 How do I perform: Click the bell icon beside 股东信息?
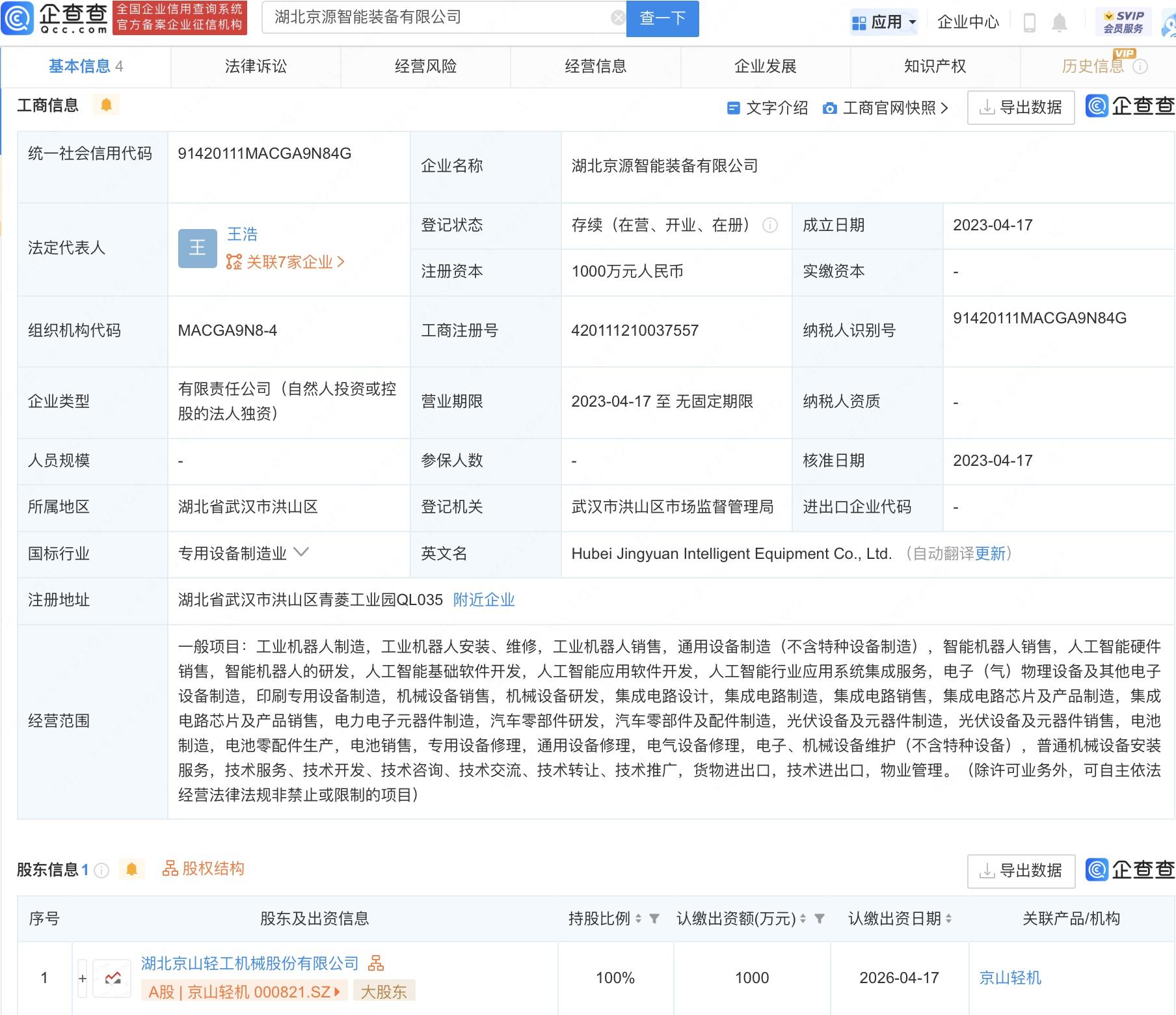(131, 869)
